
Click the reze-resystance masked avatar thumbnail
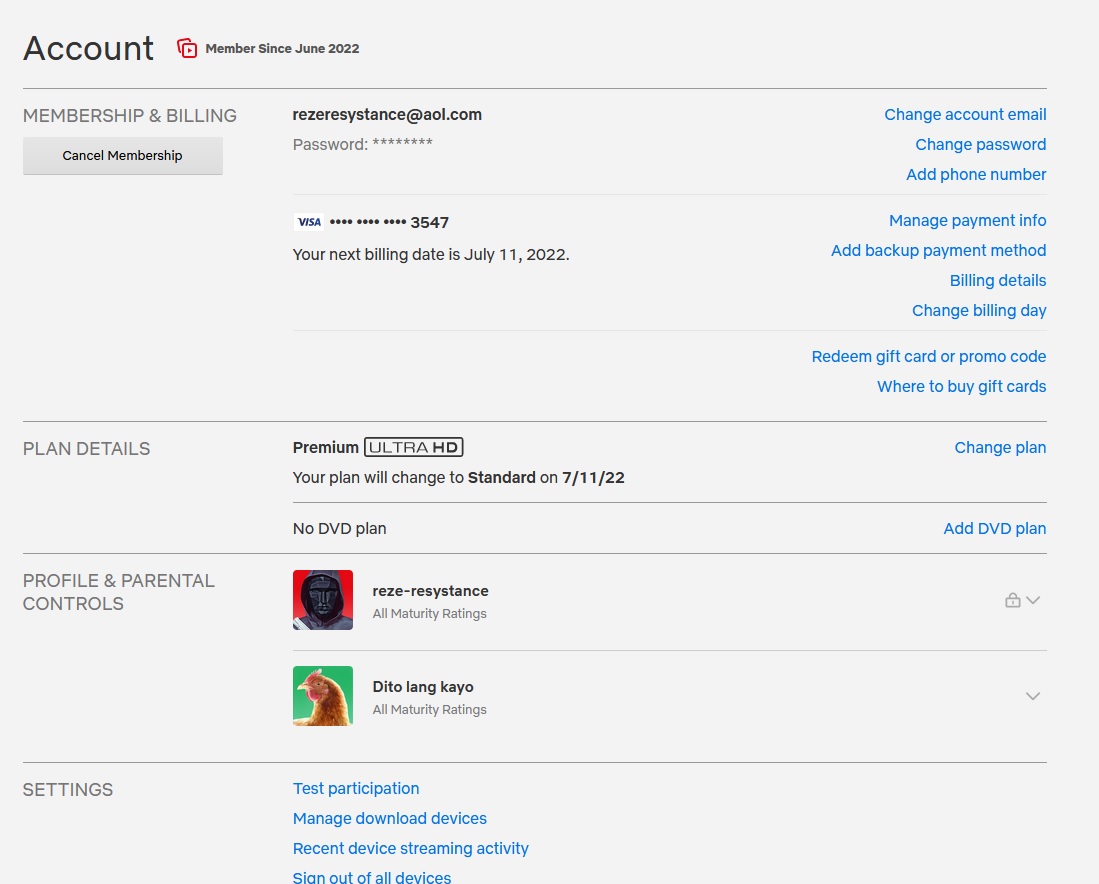(323, 600)
